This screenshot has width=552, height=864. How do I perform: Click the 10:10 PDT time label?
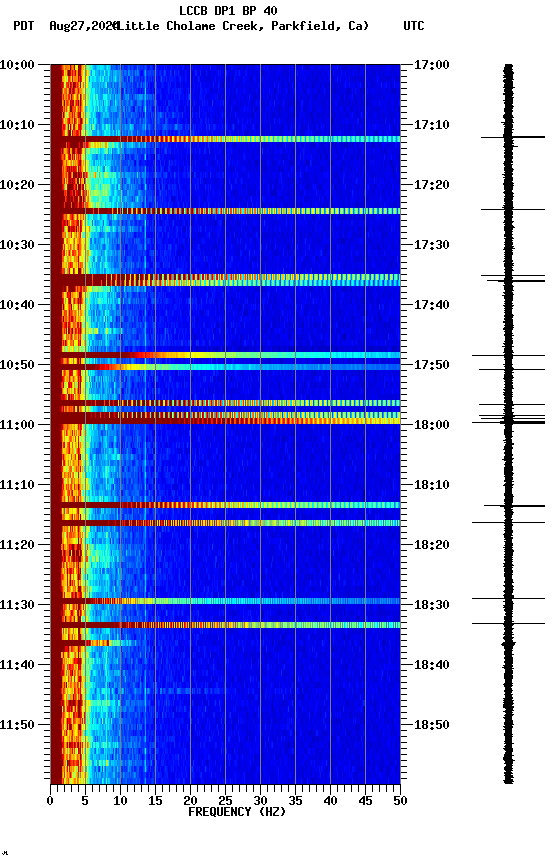click(x=17, y=125)
